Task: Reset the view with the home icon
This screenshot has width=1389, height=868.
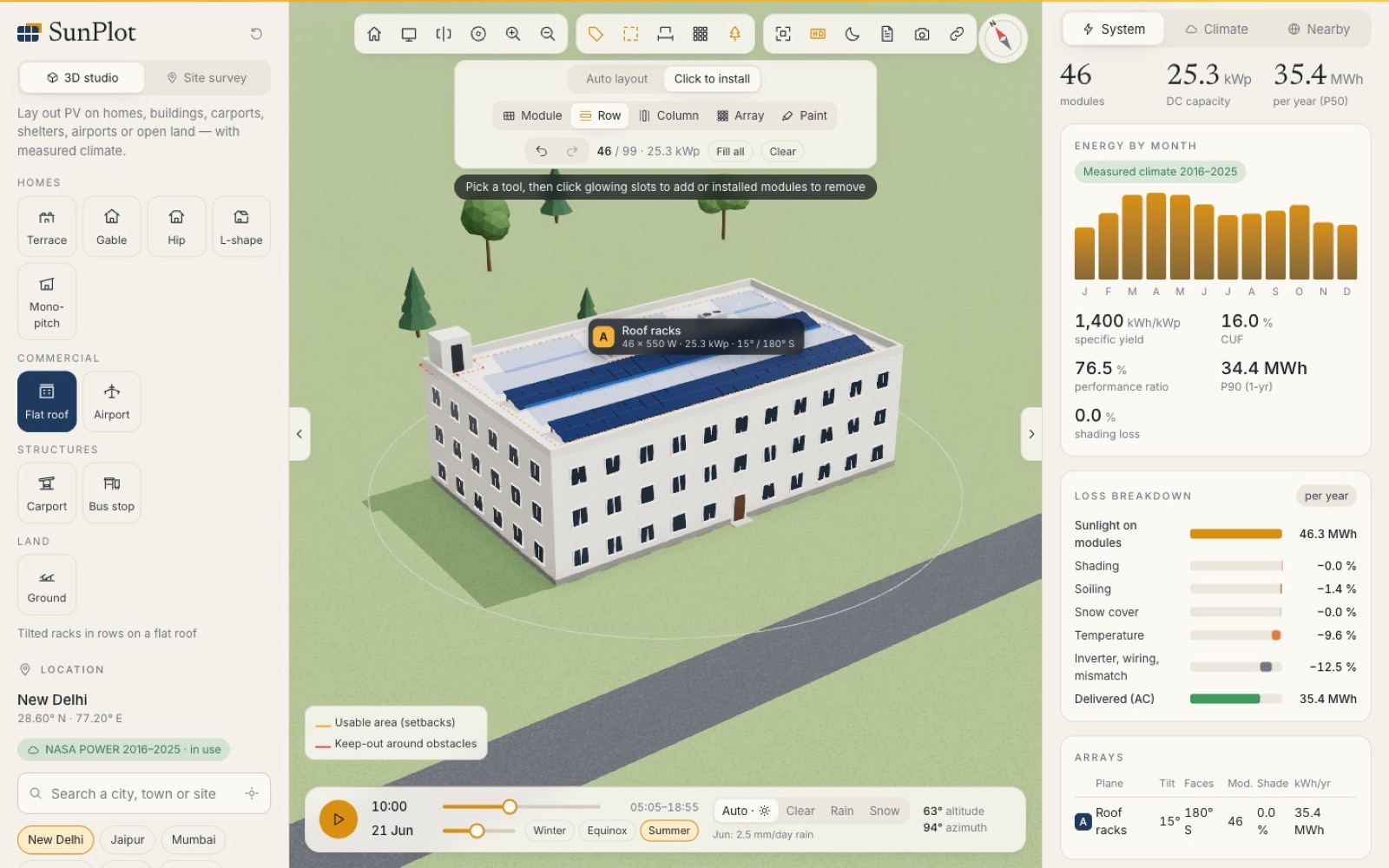Action: tap(374, 34)
